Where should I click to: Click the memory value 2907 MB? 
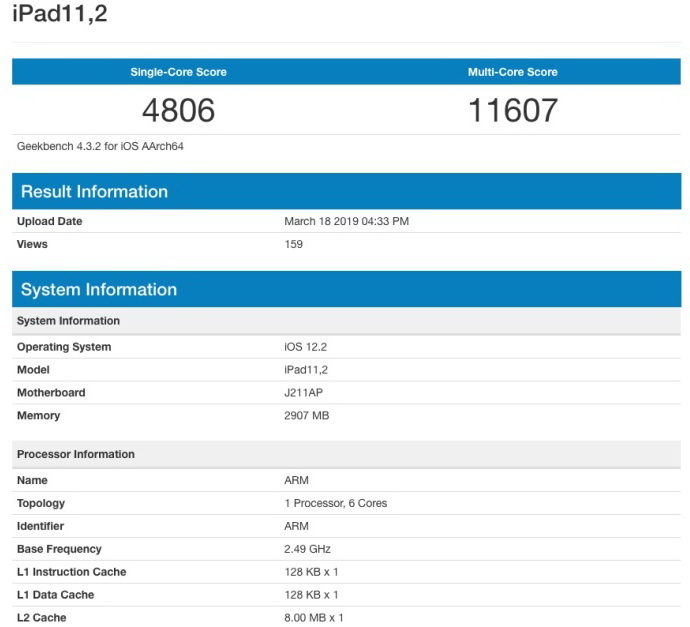click(x=306, y=415)
